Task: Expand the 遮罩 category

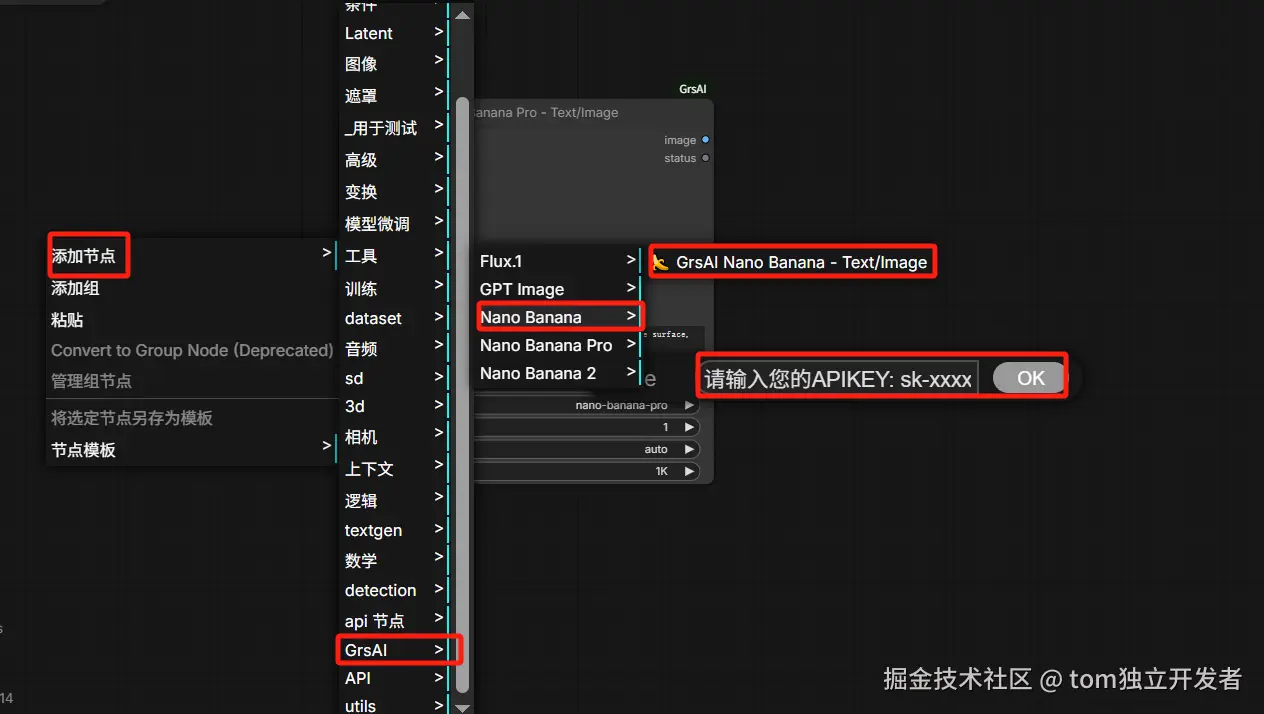Action: (394, 96)
